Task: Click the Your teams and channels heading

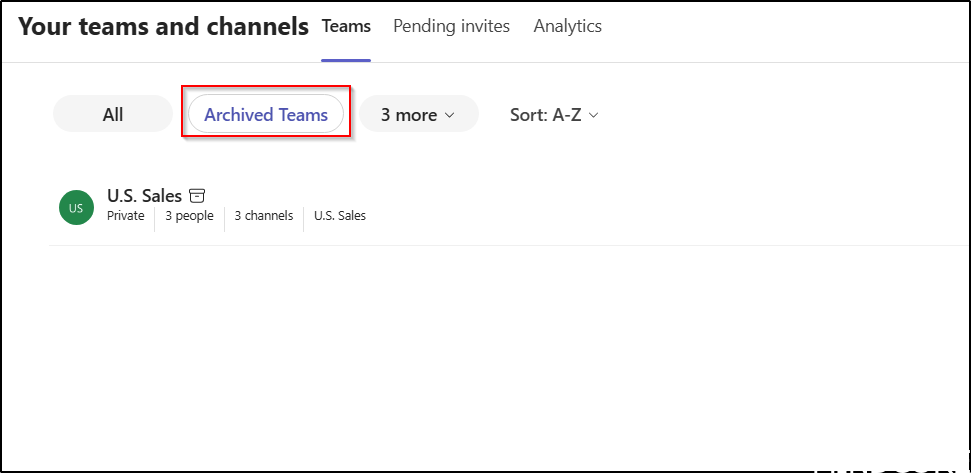Action: tap(163, 27)
